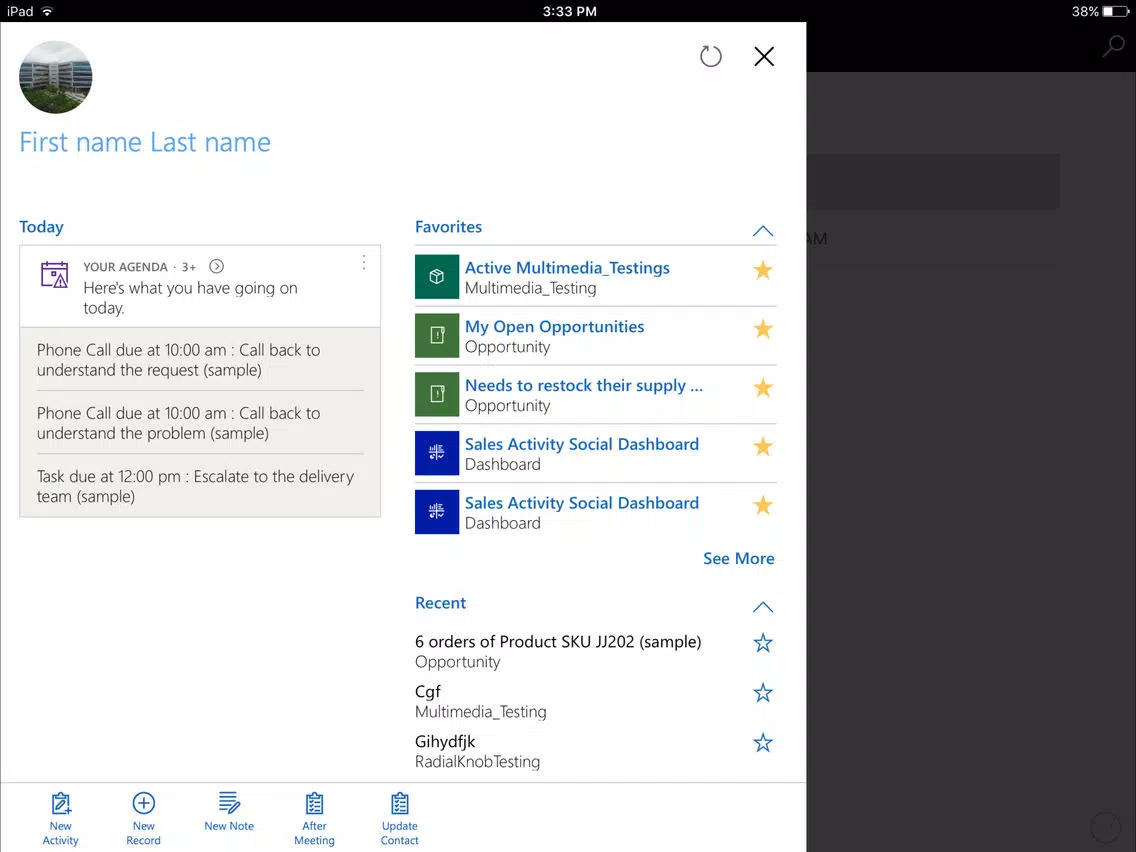Tap the battery indicator in the status bar

click(1116, 11)
